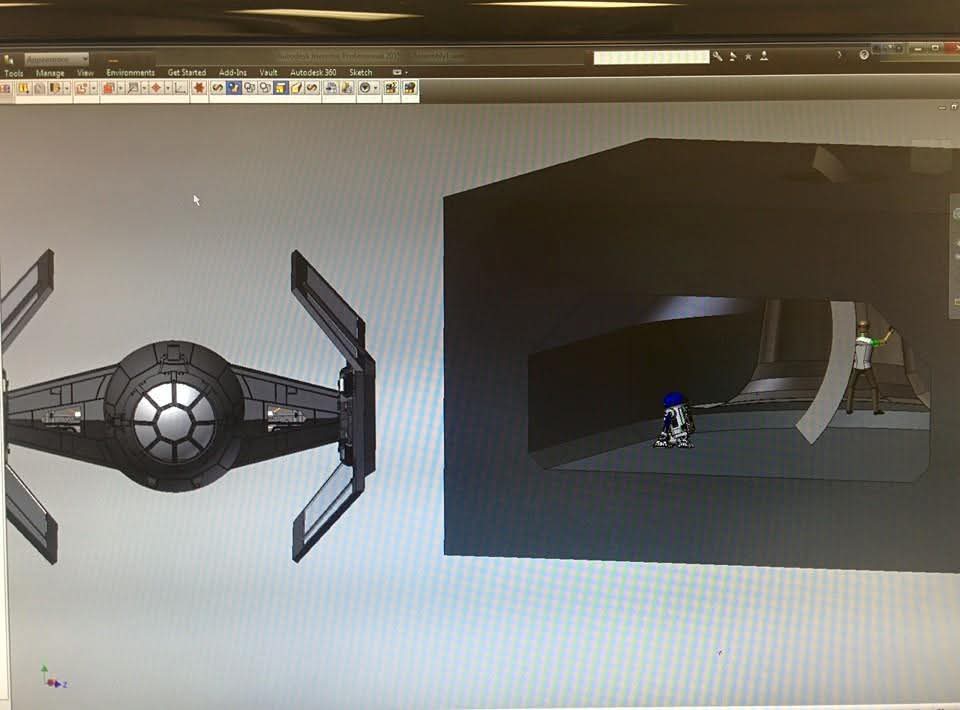Click the overlapping circles icon before the yellow box

click(265, 88)
